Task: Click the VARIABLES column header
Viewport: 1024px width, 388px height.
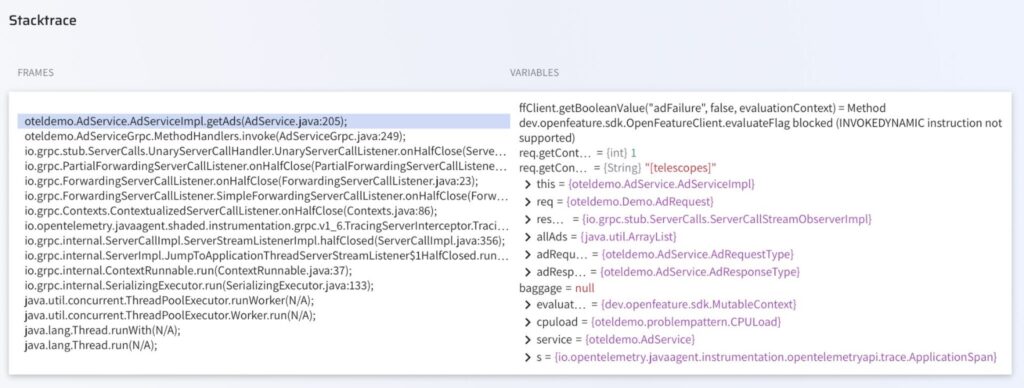Action: pyautogui.click(x=534, y=73)
